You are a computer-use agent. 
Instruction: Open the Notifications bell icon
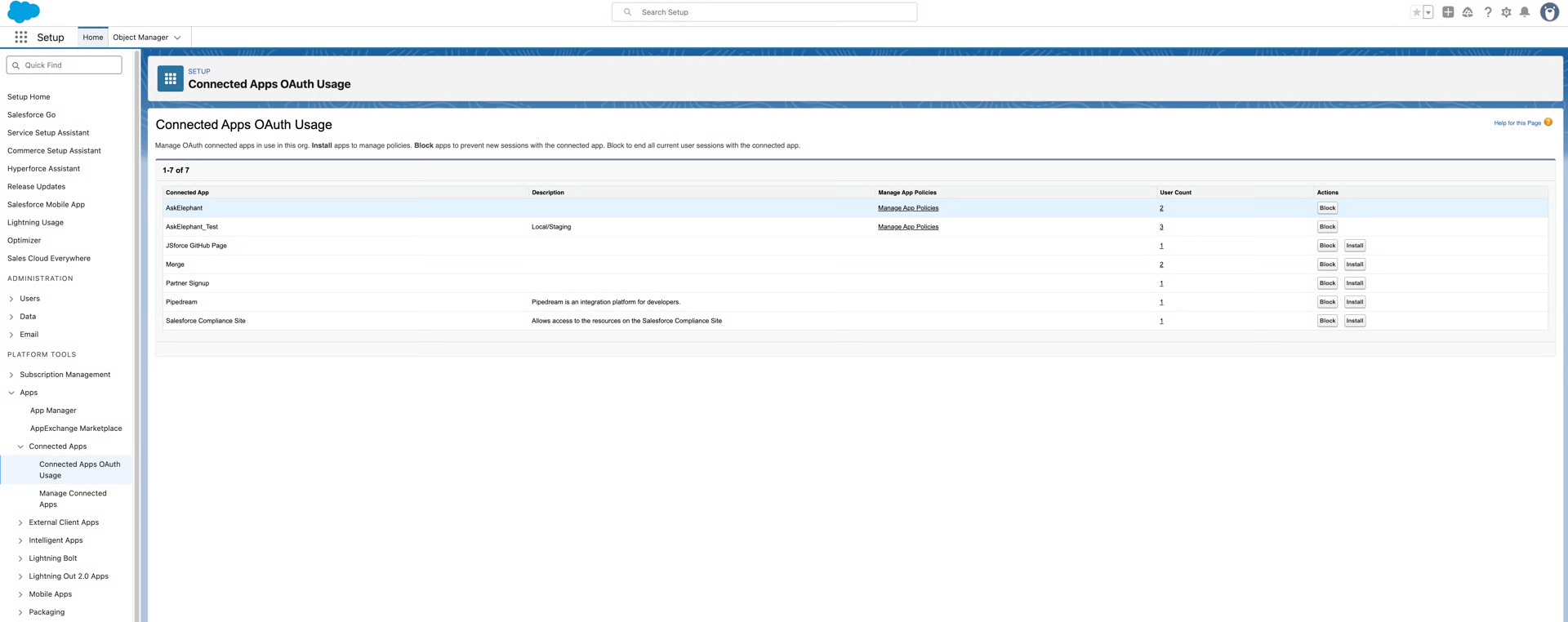tap(1525, 12)
